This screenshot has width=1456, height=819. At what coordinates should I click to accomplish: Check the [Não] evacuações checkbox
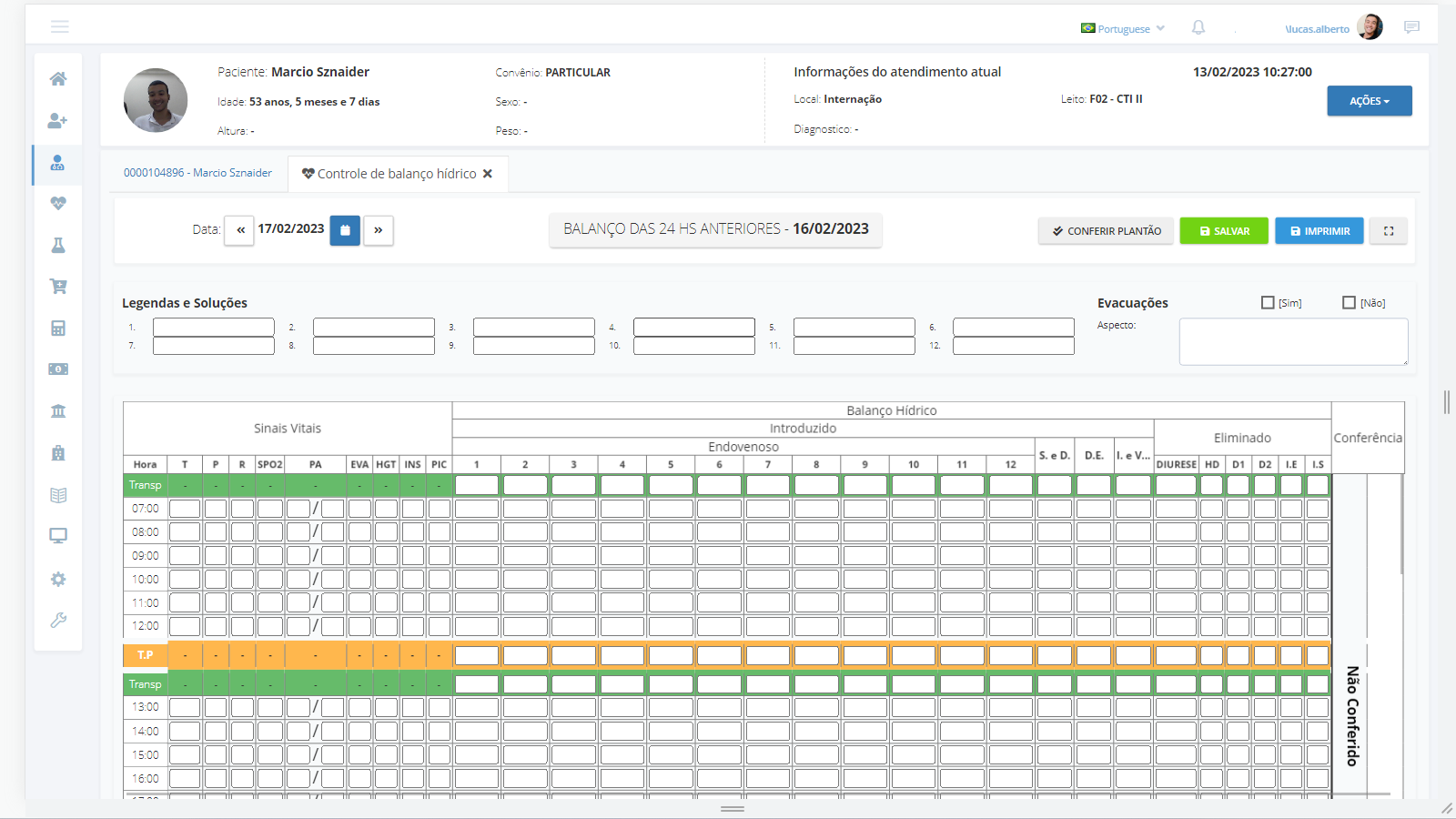tap(1349, 302)
